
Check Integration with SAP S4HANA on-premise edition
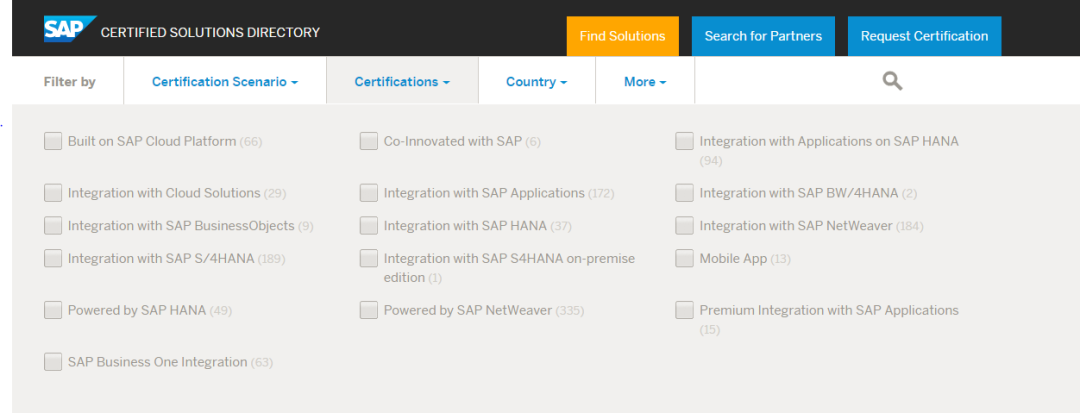coord(368,258)
